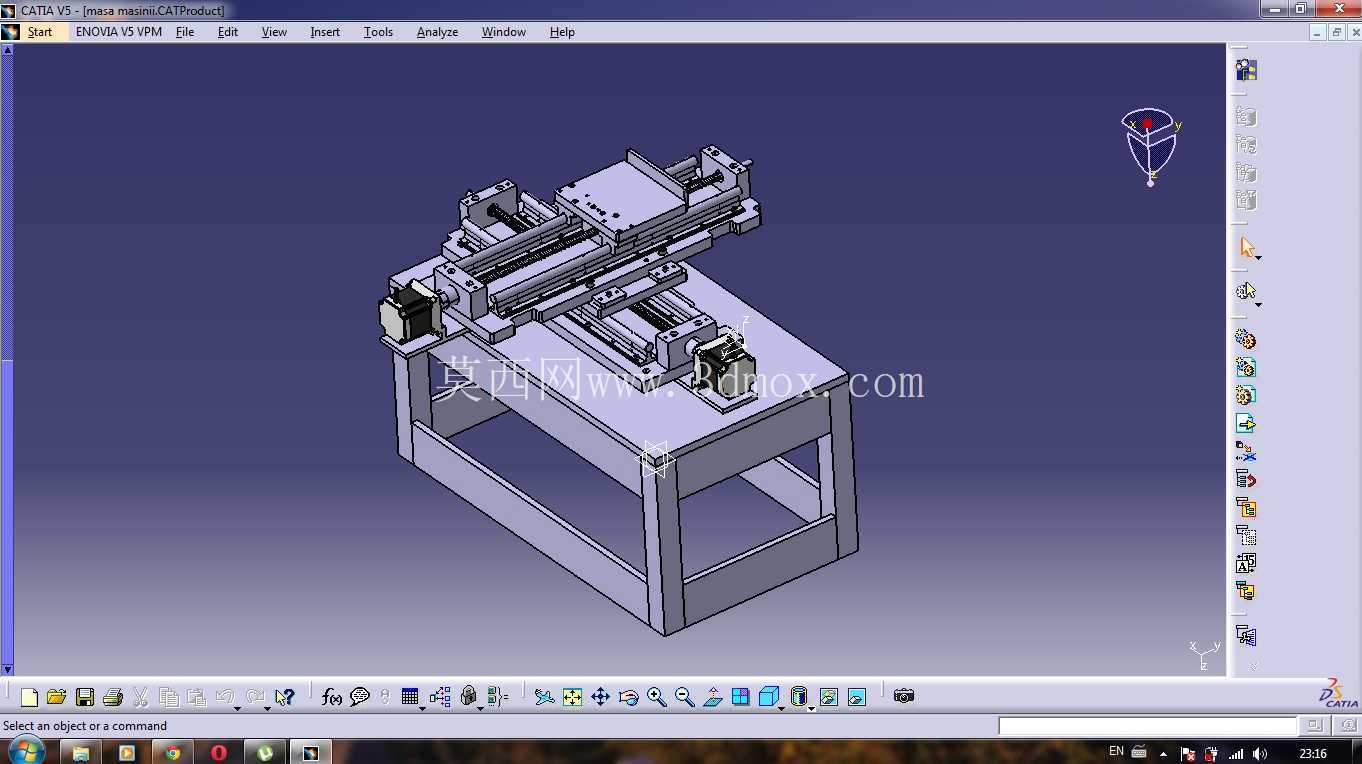The height and width of the screenshot is (764, 1362).
Task: Click the Capture camera icon
Action: [x=904, y=696]
